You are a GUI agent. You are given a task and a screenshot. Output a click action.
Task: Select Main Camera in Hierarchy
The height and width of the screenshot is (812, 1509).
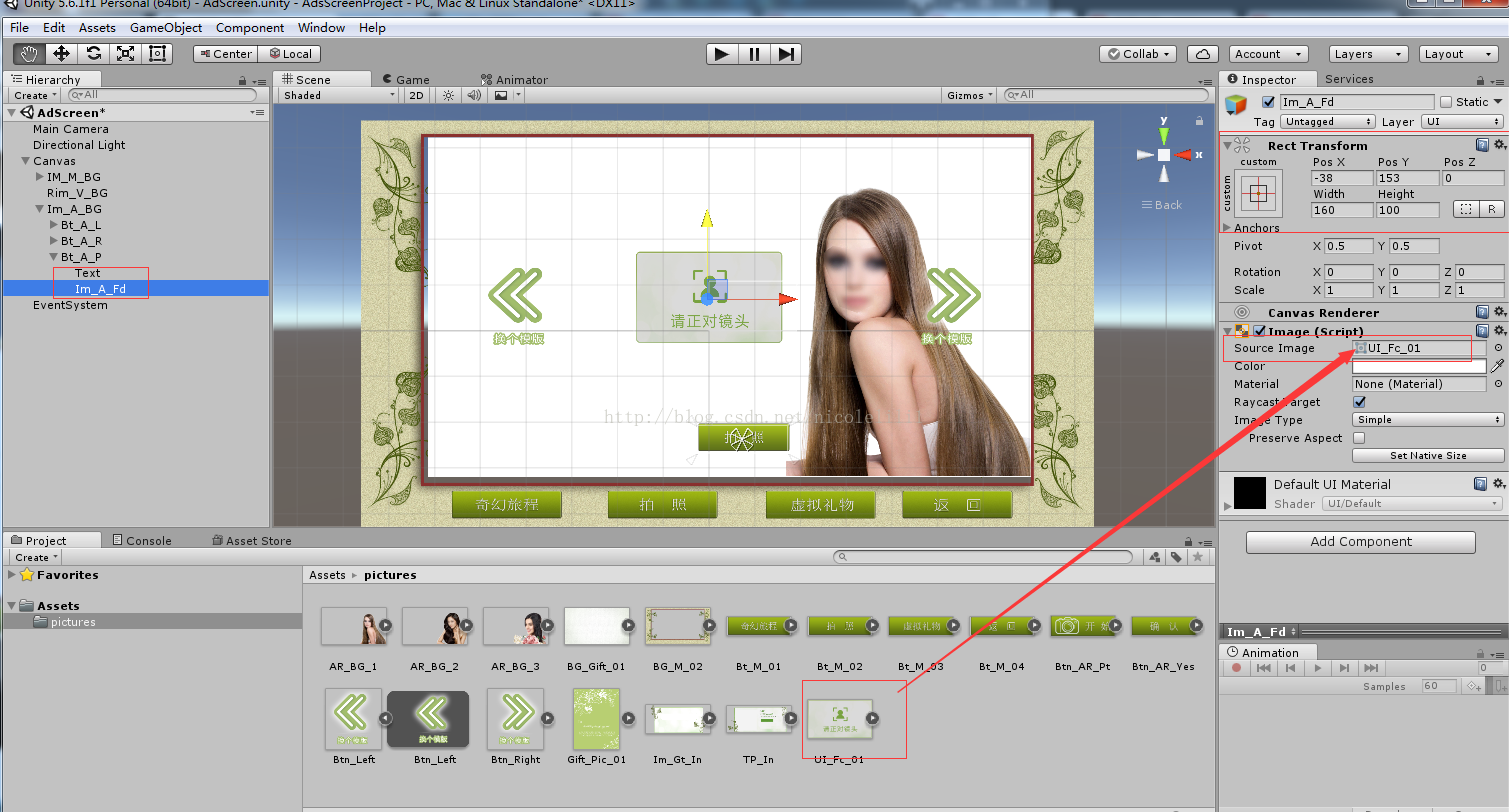click(x=71, y=129)
